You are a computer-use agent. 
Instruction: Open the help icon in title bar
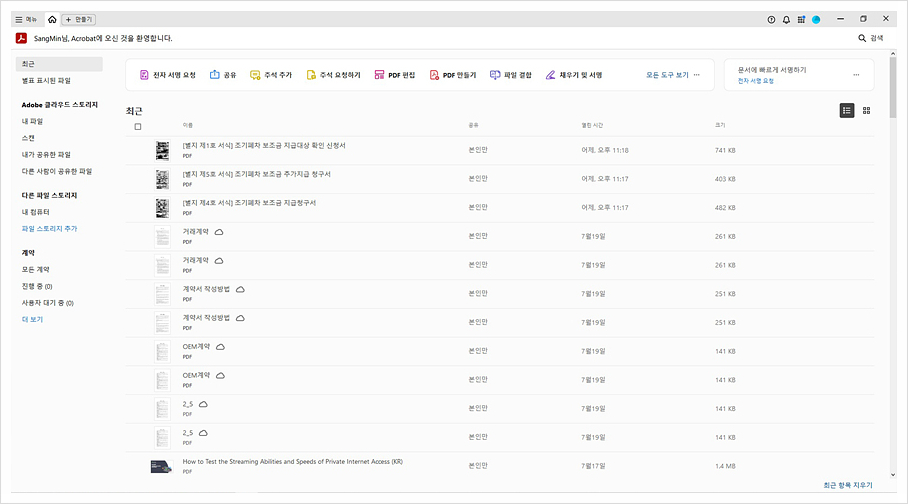click(771, 20)
